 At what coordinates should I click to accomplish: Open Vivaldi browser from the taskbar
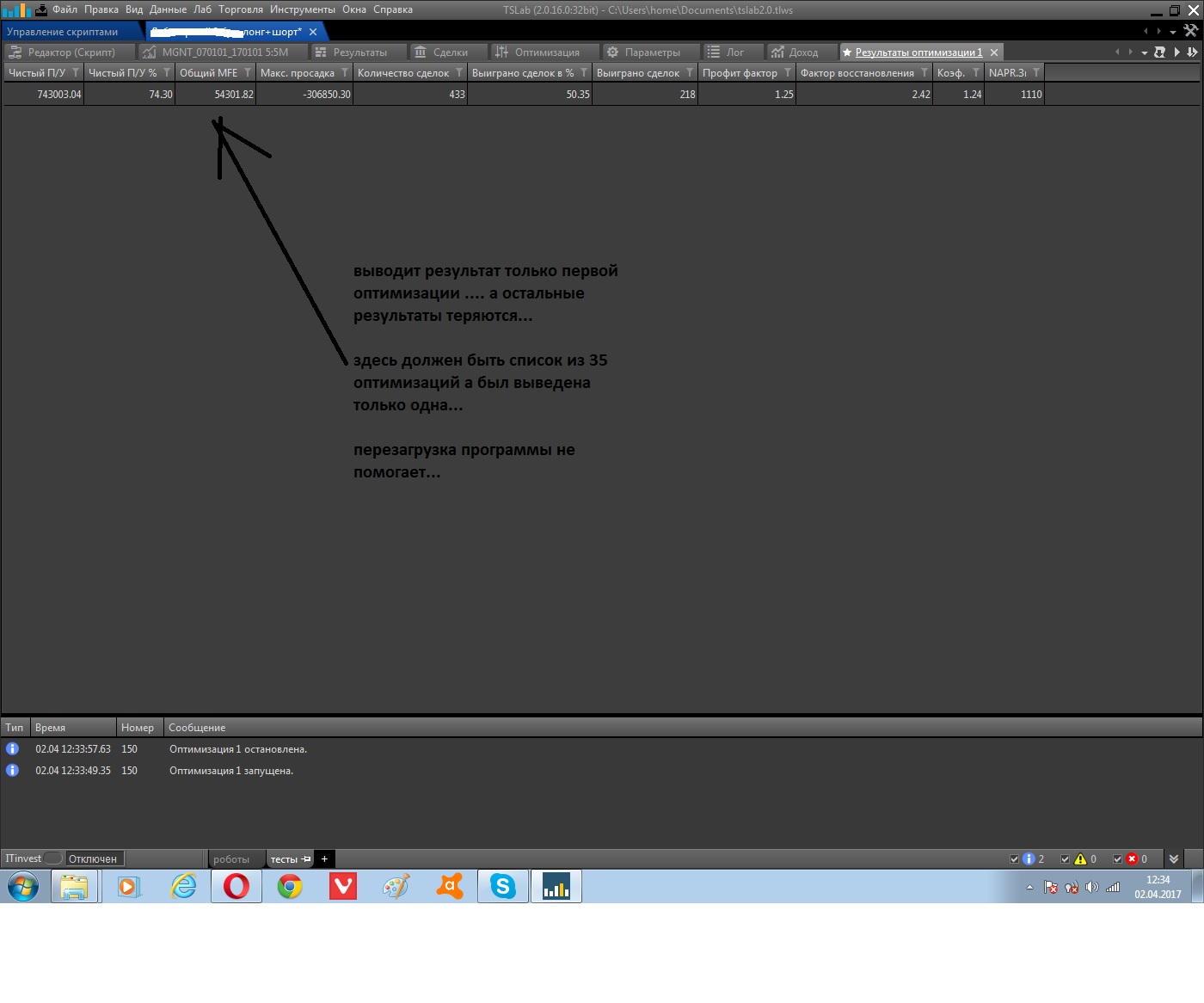tap(343, 886)
